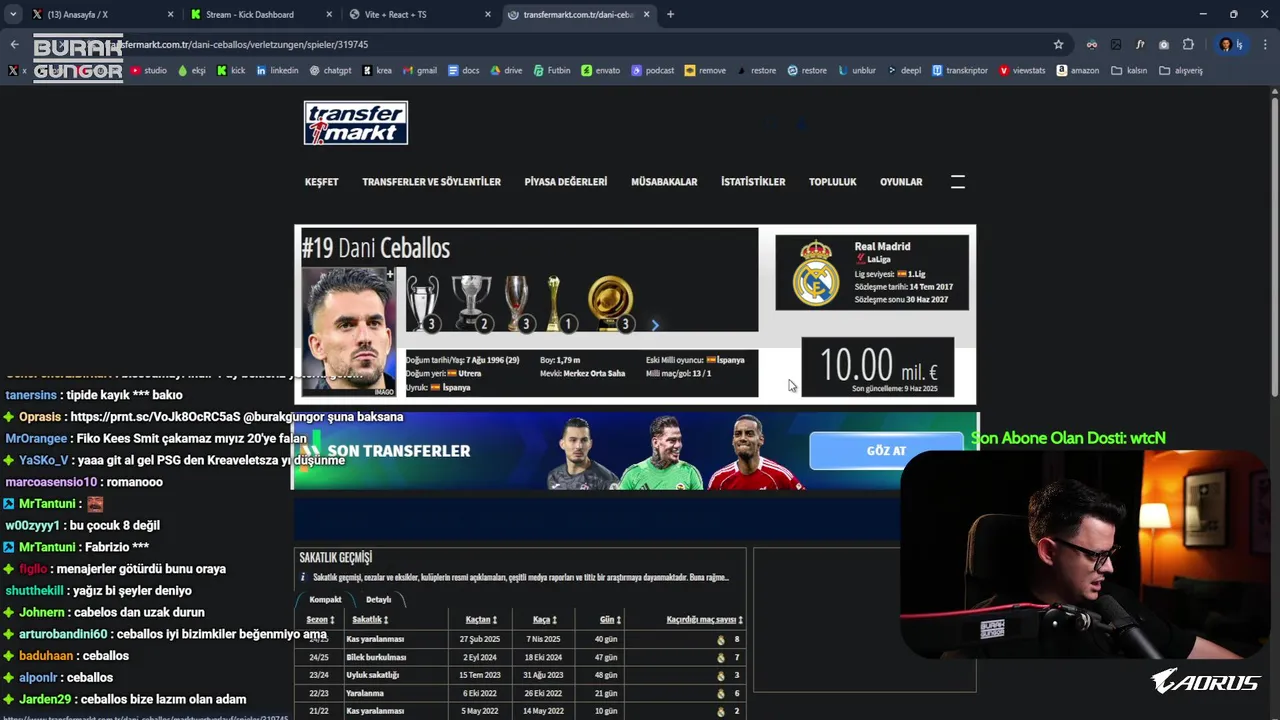The height and width of the screenshot is (720, 1280).
Task: Sort table by Gün column
Action: coord(610,620)
